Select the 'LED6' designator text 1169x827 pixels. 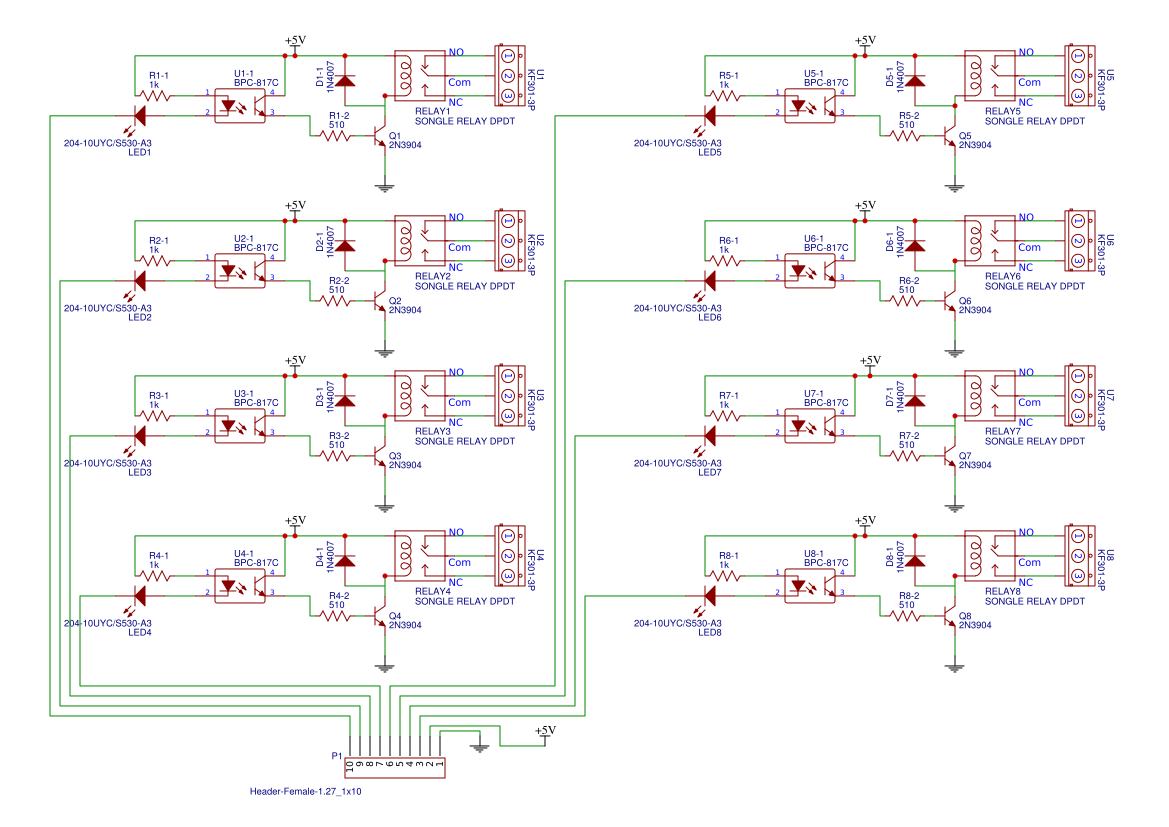(x=710, y=317)
